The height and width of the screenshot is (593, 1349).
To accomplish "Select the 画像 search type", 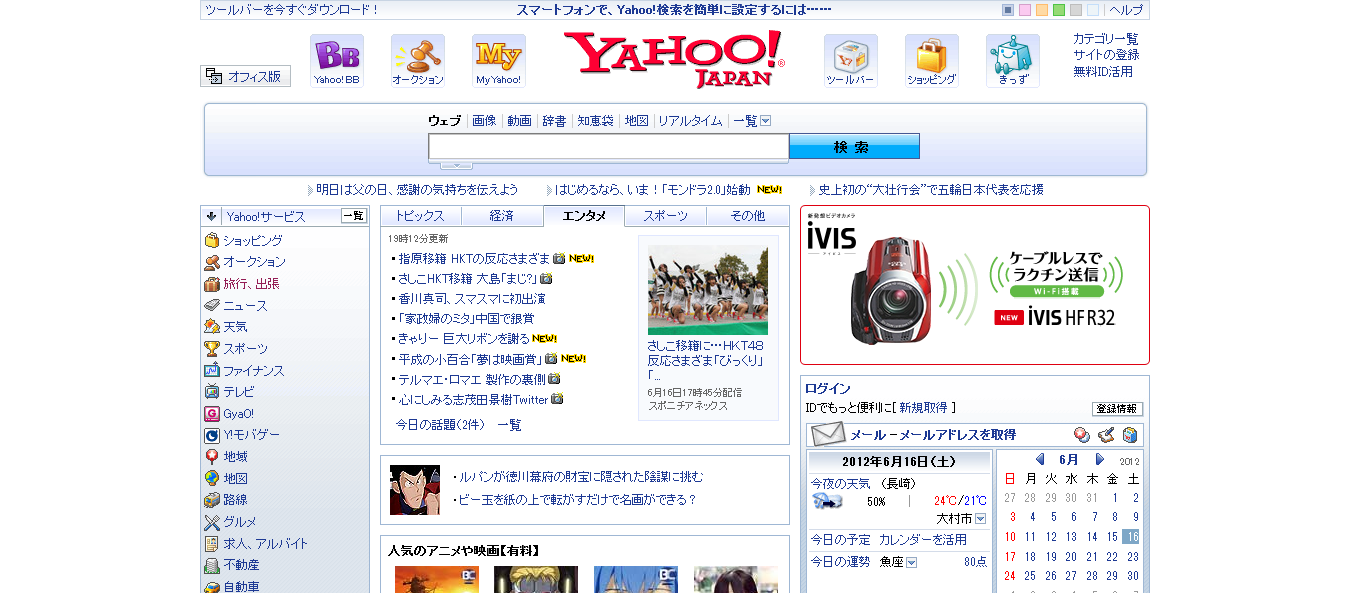I will point(484,121).
